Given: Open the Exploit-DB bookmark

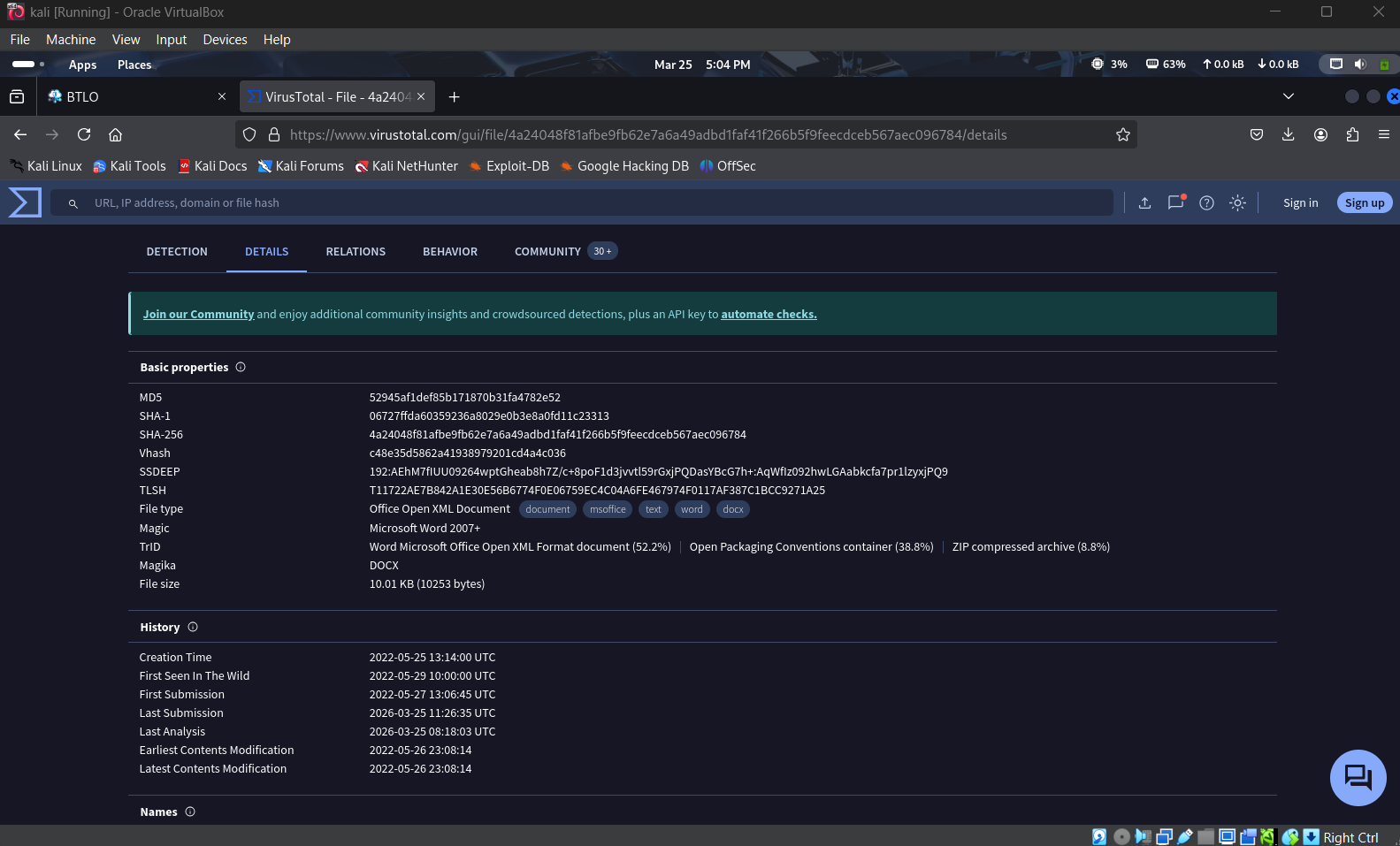Looking at the screenshot, I should pos(509,166).
